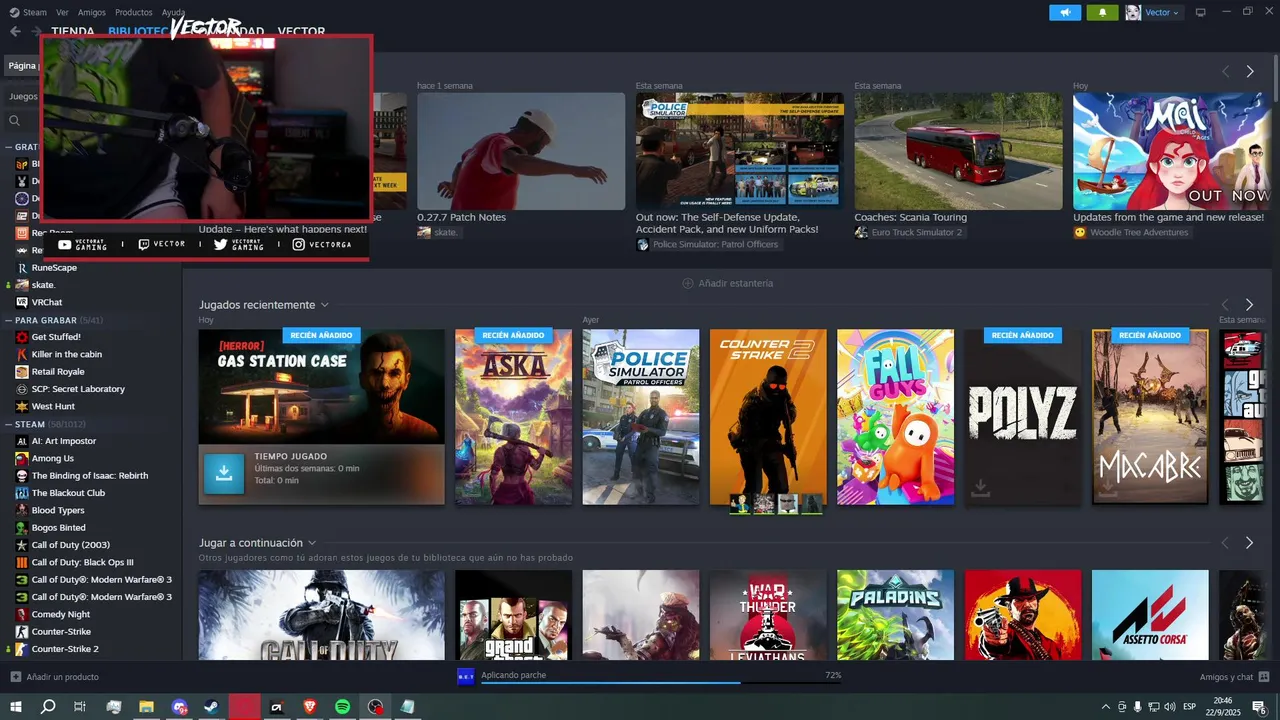Screen dimensions: 1280x720
Task: Select Comedy Night in the library
Action: click(x=61, y=614)
